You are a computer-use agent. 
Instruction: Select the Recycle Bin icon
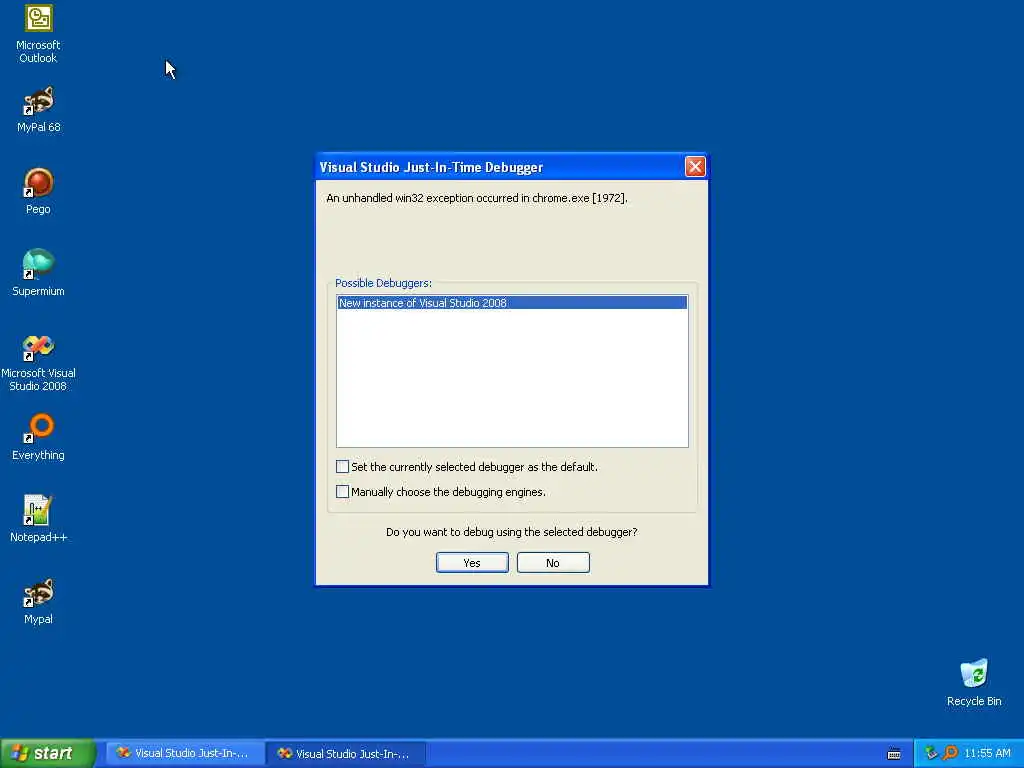tap(974, 682)
